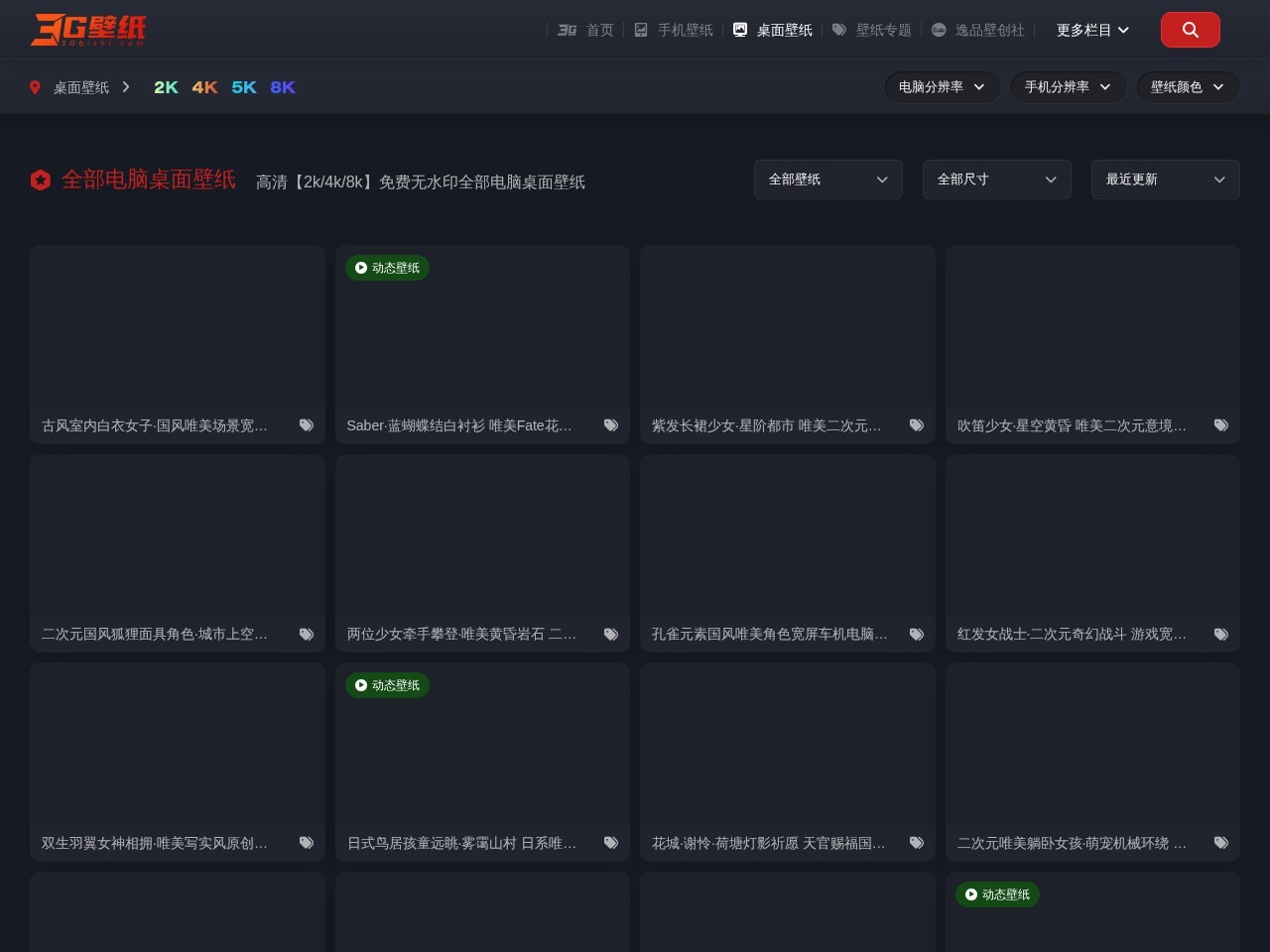Open the 孔雀元素国风 wallpaper thumbnail

787,534
